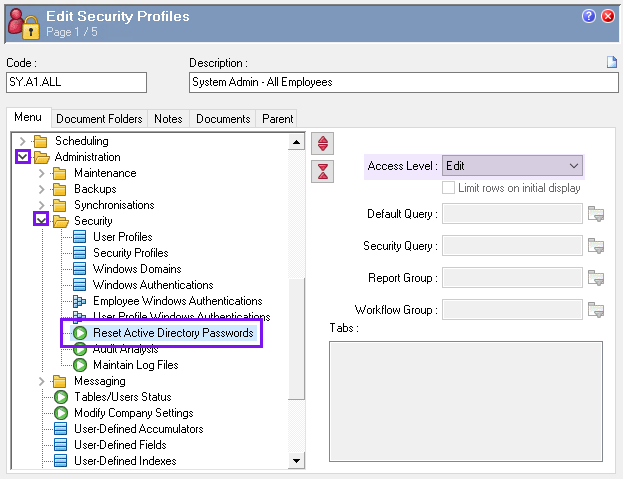Click the collapse-all red arrows button
Image resolution: width=623 pixels, height=479 pixels.
click(x=323, y=172)
